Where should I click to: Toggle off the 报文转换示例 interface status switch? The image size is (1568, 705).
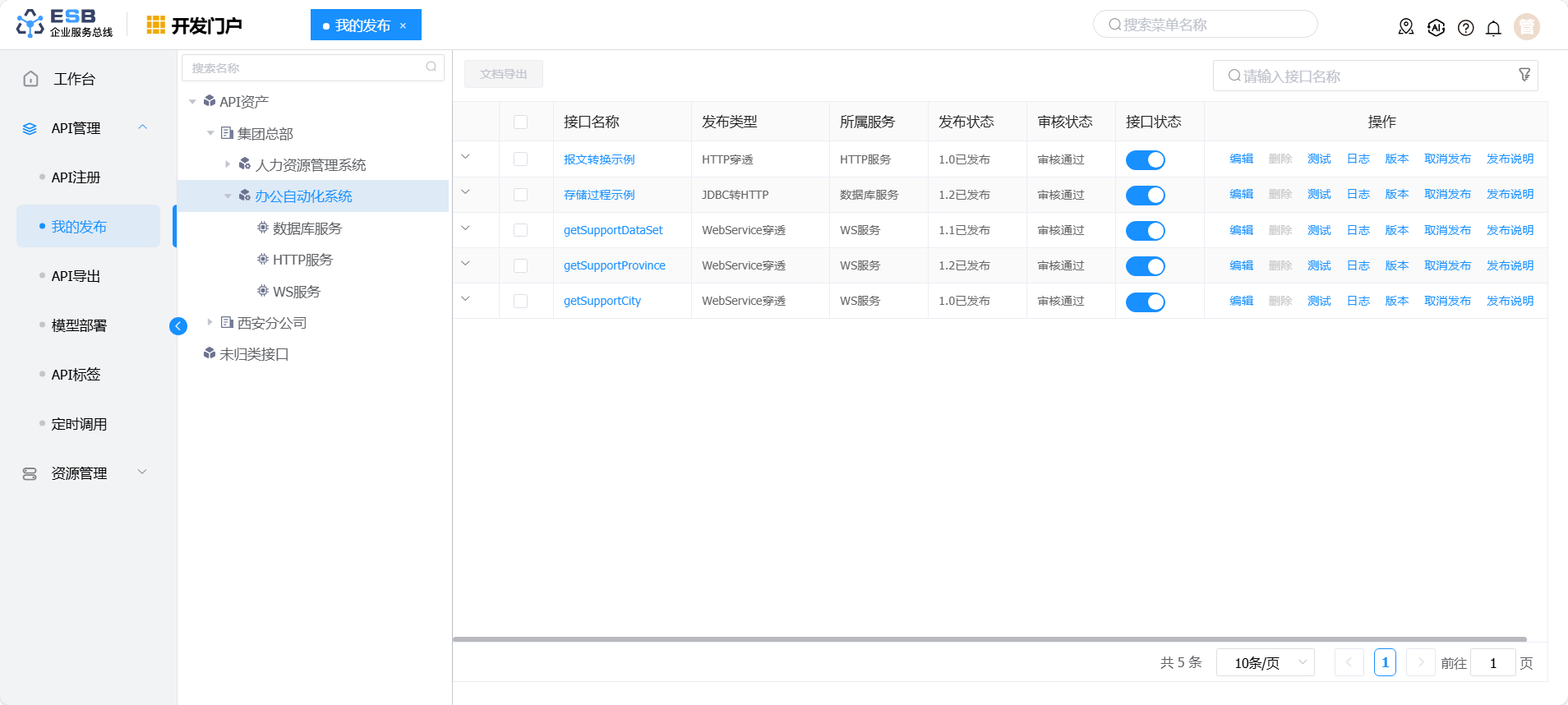click(1145, 160)
